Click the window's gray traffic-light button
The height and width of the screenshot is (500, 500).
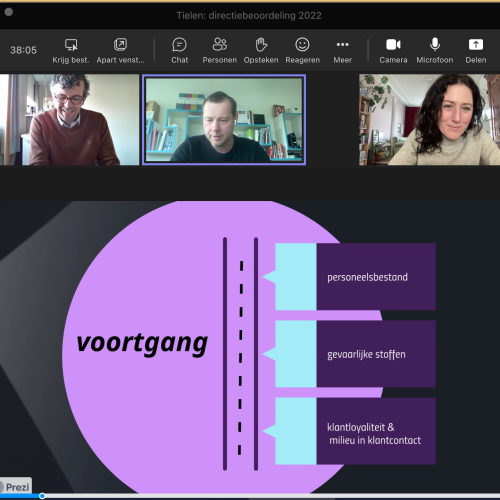tap(9, 12)
